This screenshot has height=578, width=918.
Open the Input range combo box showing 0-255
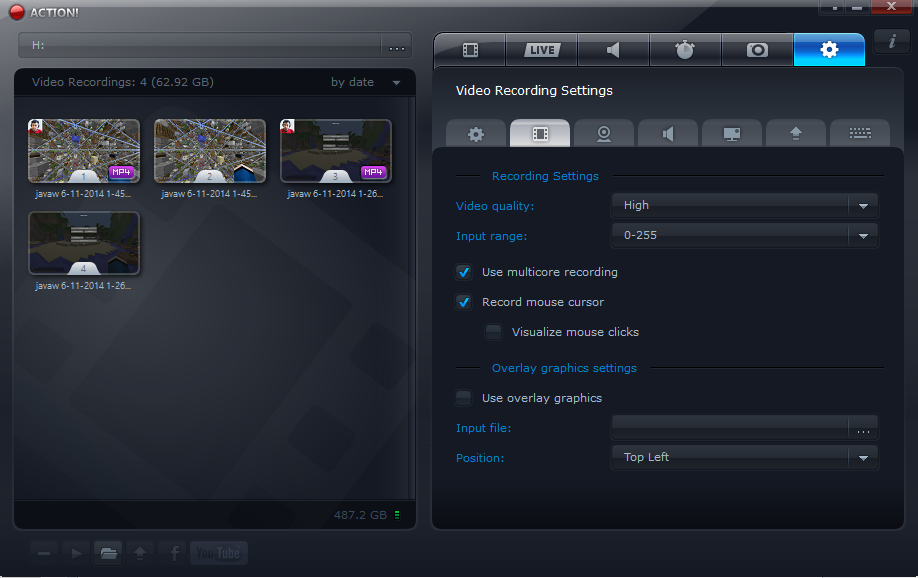pos(744,235)
